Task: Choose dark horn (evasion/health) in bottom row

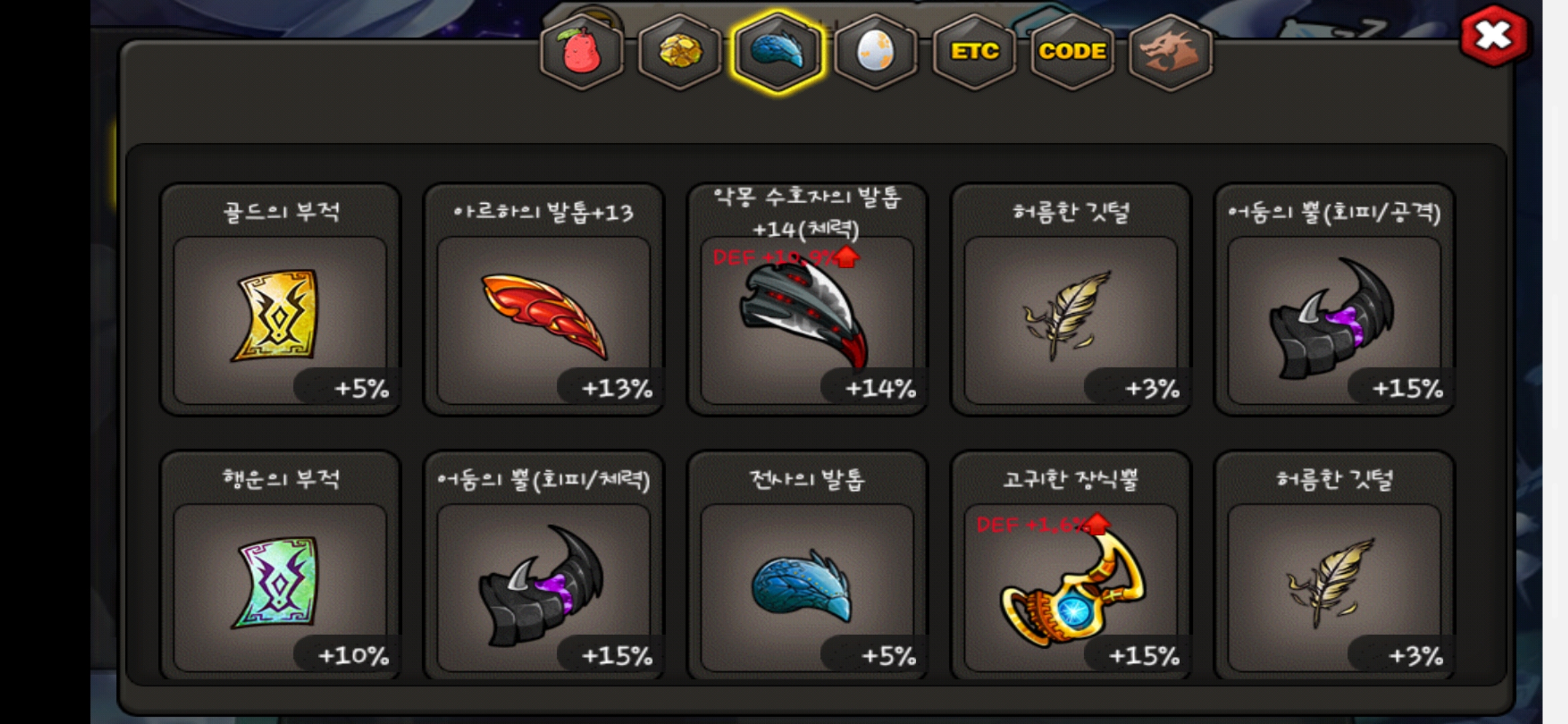Action: pos(543,566)
